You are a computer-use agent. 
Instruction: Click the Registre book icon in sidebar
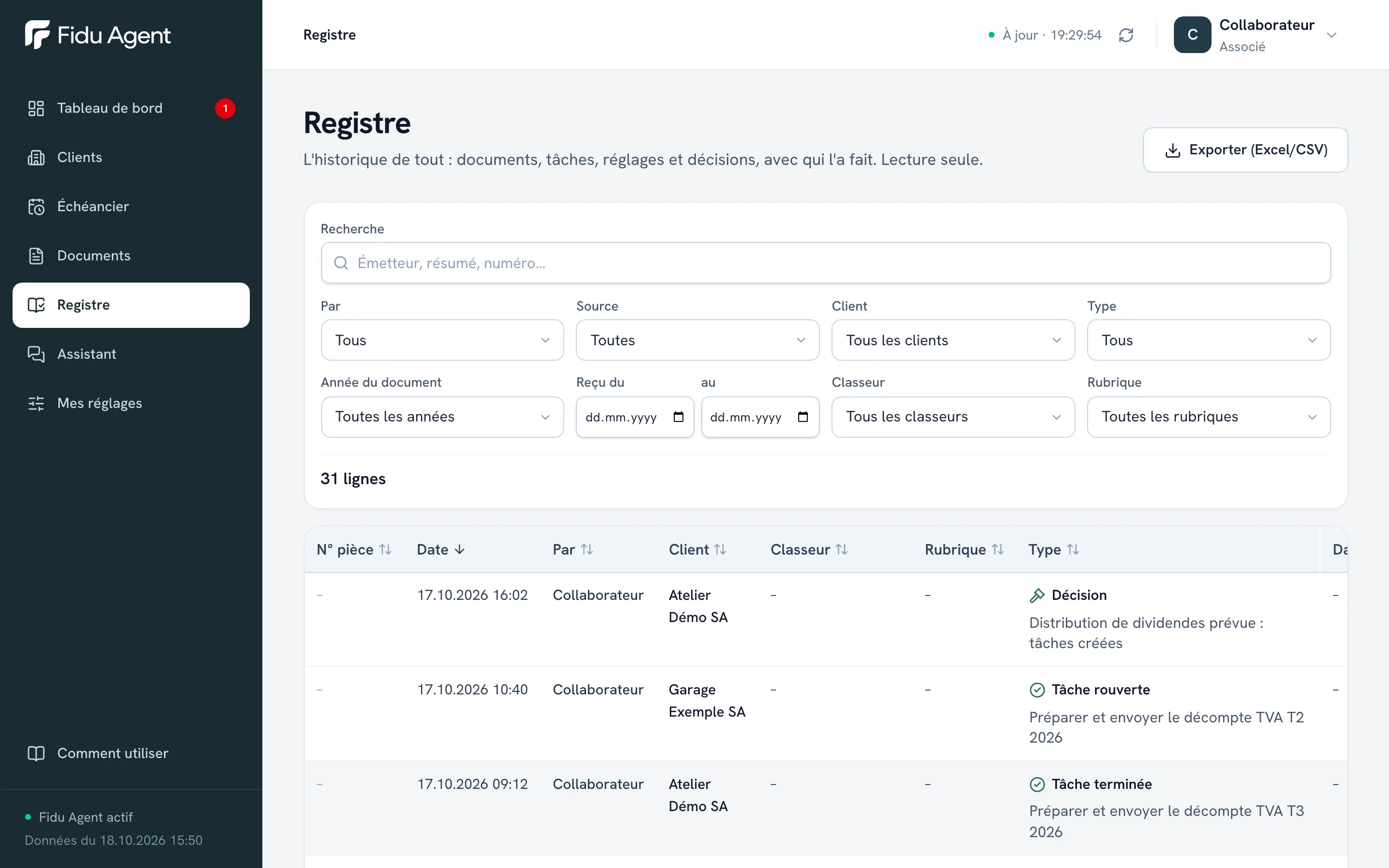36,305
